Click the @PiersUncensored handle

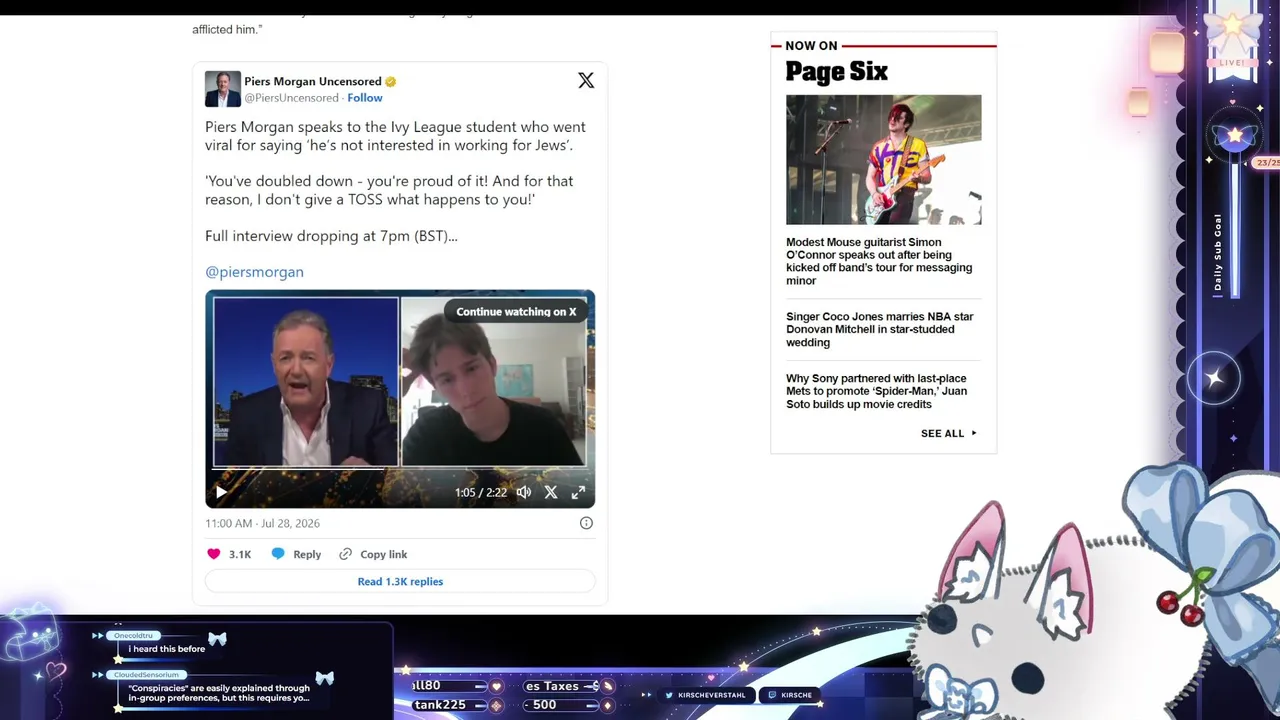pyautogui.click(x=291, y=98)
